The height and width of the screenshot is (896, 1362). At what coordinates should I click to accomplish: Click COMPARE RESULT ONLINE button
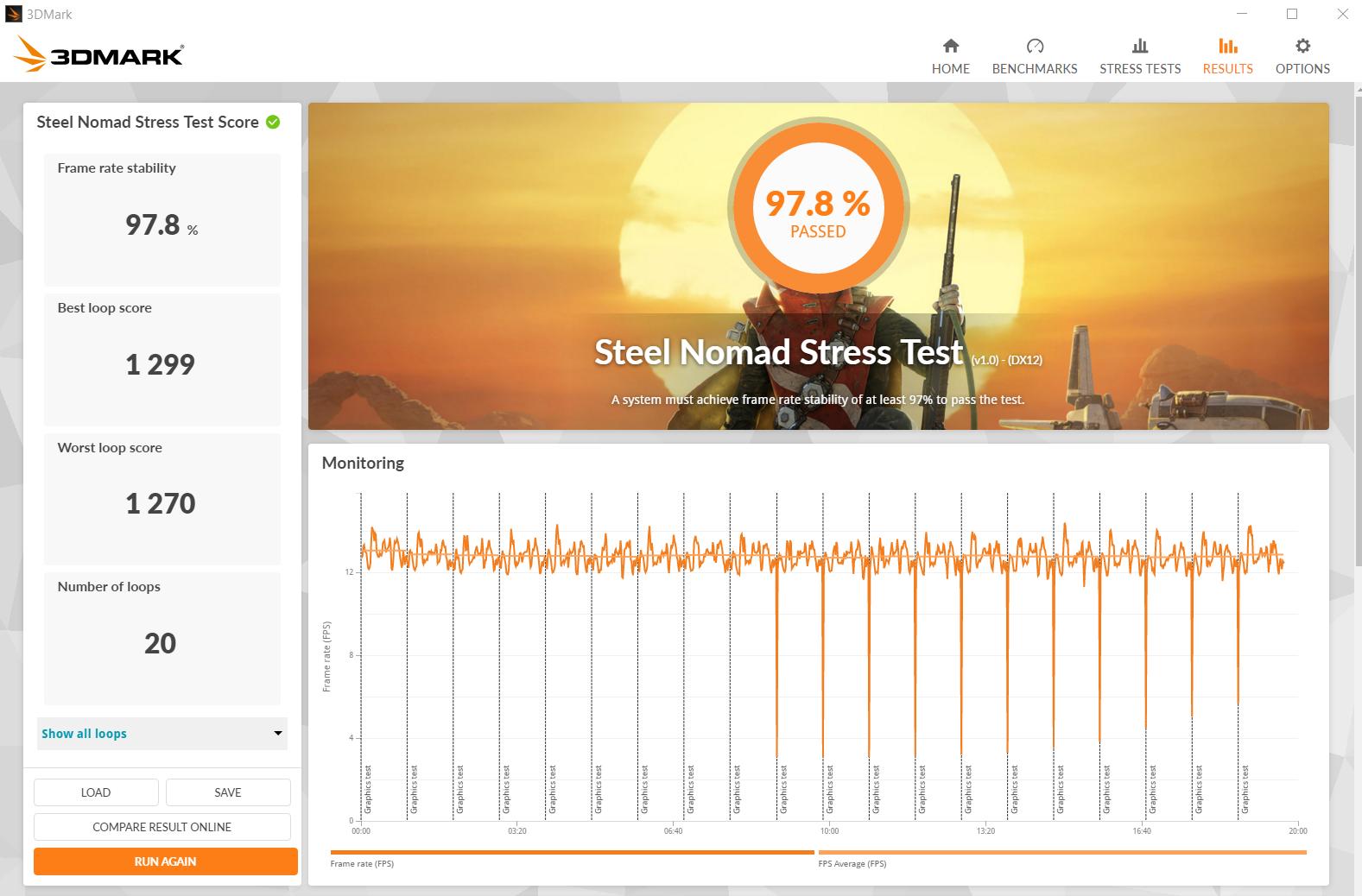[162, 827]
